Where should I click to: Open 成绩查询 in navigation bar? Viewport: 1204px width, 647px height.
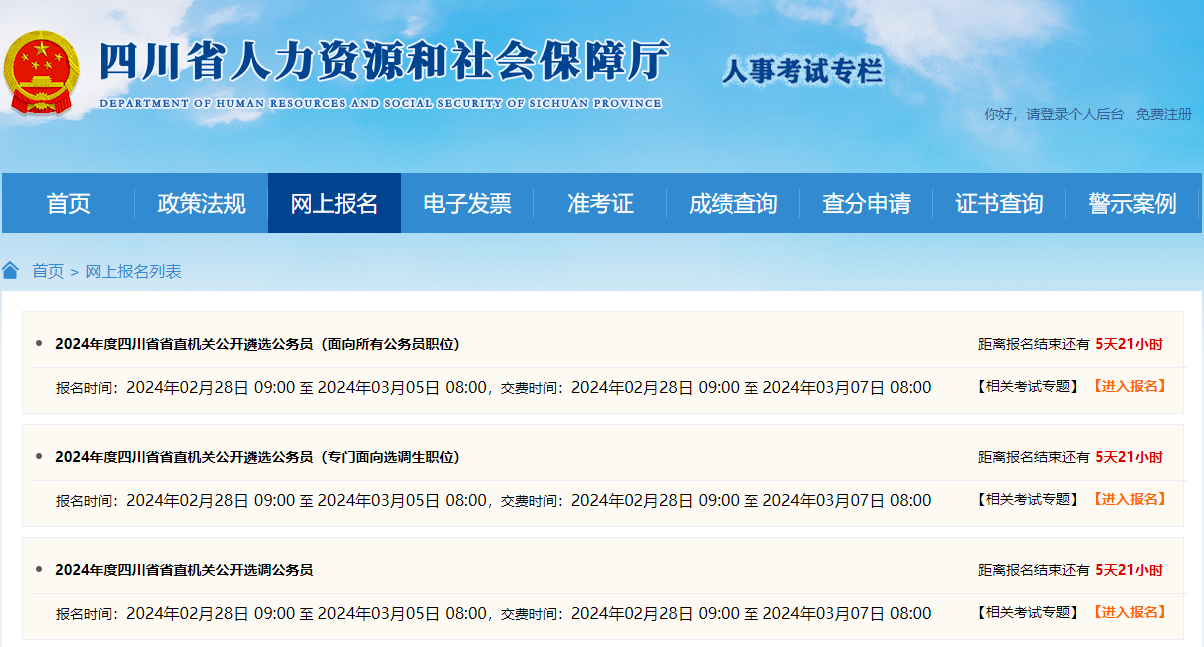pyautogui.click(x=733, y=203)
